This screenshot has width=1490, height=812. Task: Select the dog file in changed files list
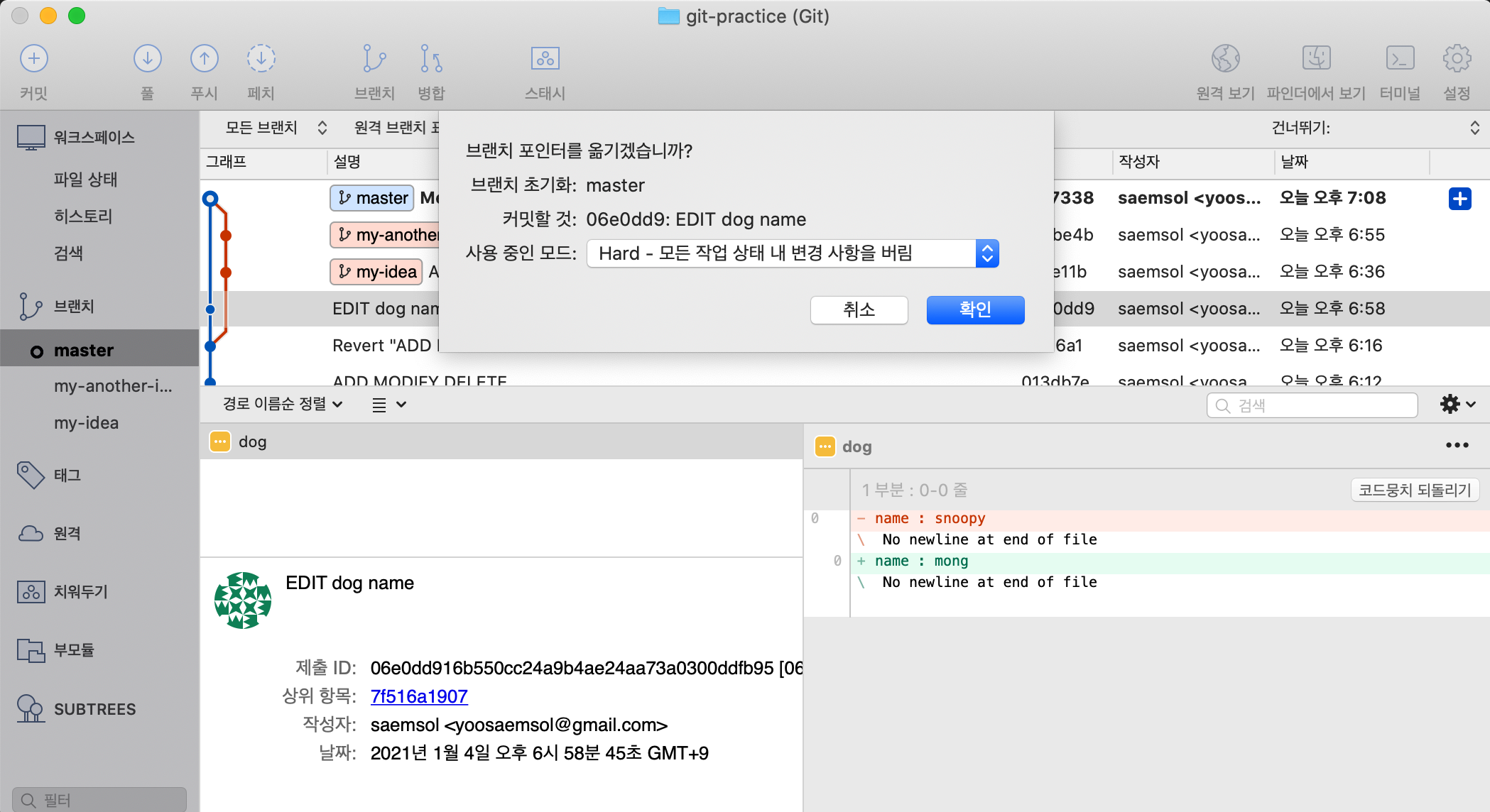coord(501,441)
